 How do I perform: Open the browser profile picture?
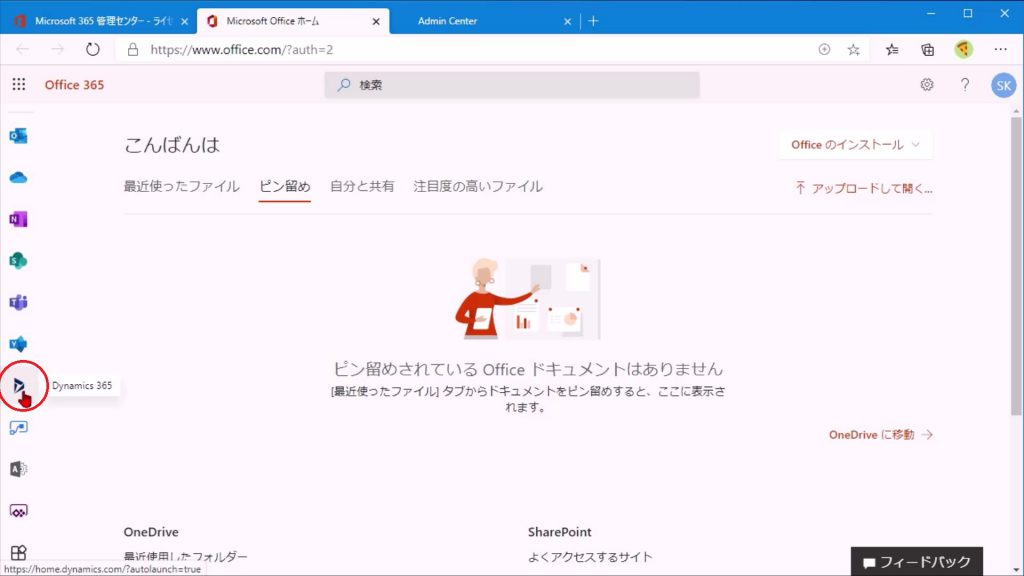point(963,50)
